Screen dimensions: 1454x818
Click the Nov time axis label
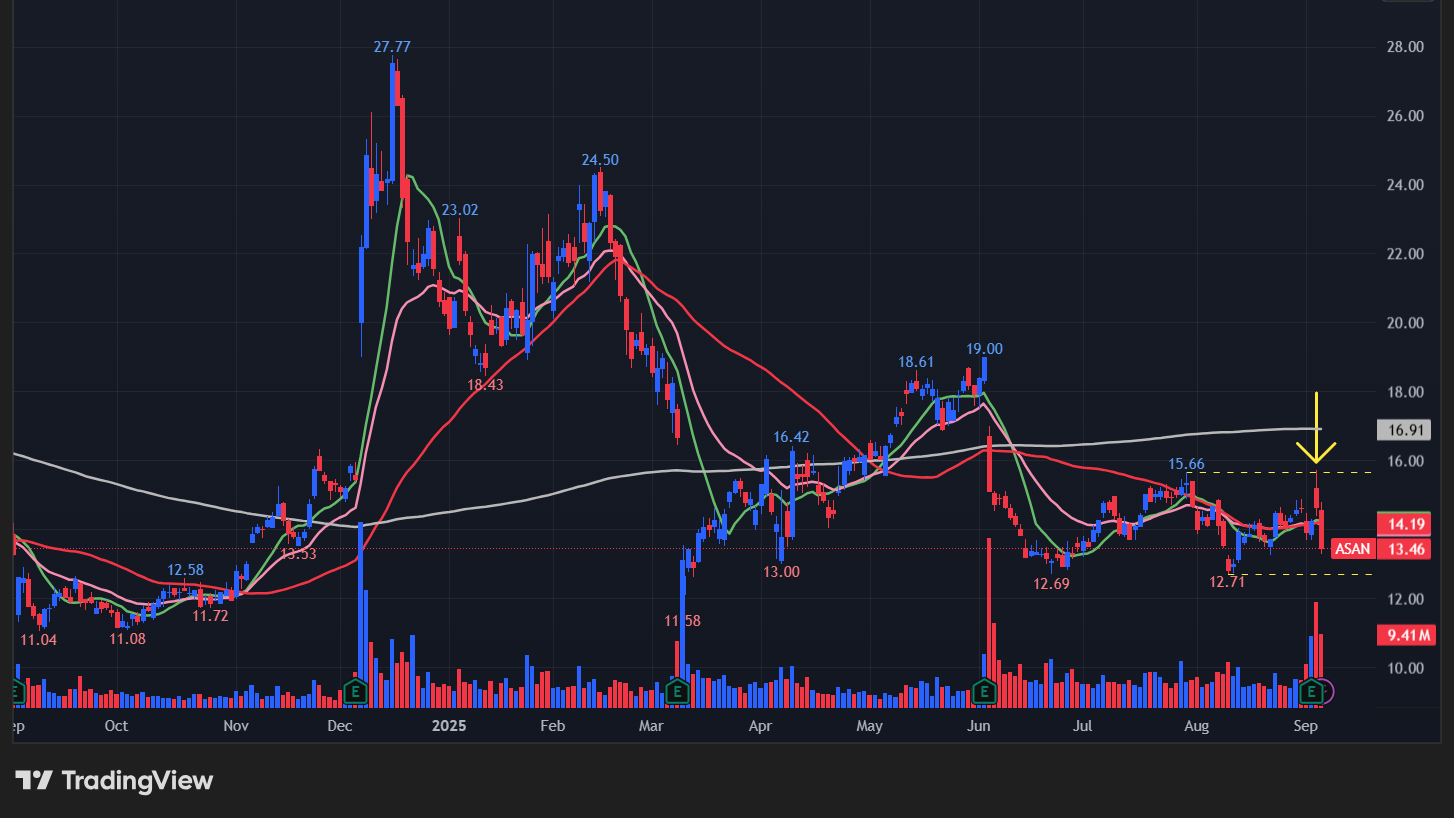[x=235, y=726]
